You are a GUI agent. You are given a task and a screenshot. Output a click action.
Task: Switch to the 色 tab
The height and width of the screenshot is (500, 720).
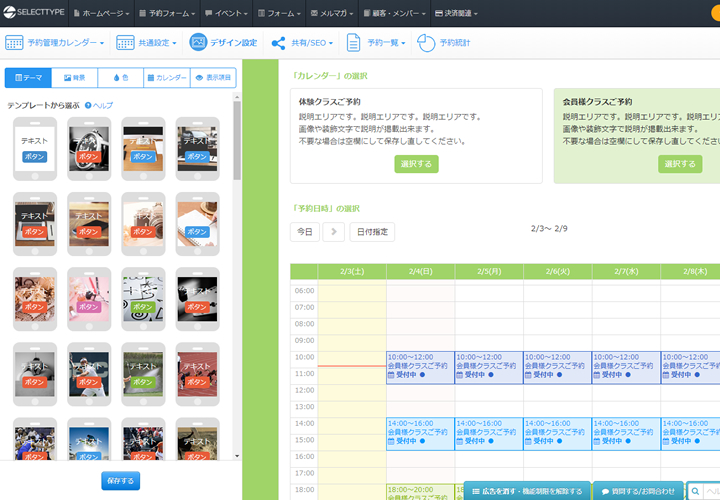[120, 77]
